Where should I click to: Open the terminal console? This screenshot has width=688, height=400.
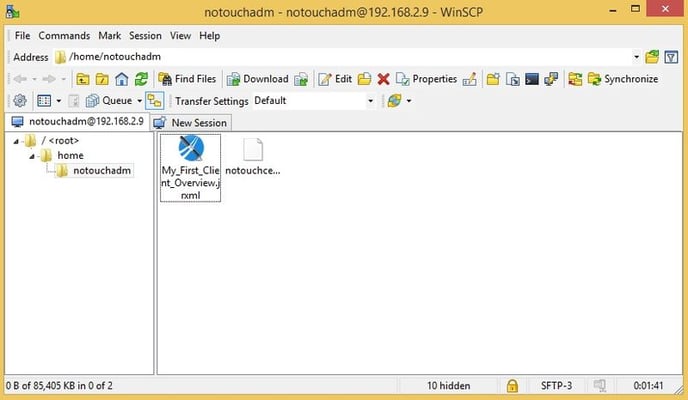click(x=532, y=79)
